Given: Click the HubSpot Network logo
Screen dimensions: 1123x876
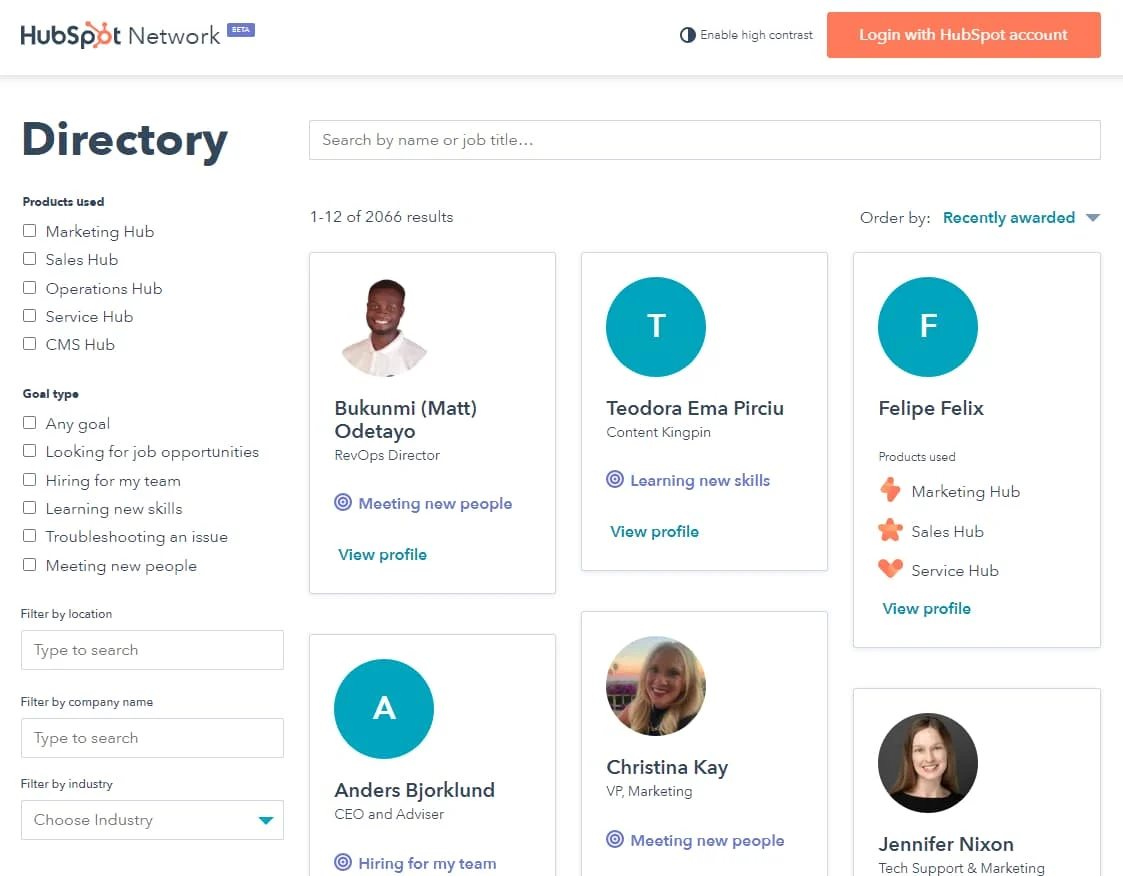Looking at the screenshot, I should pyautogui.click(x=120, y=35).
